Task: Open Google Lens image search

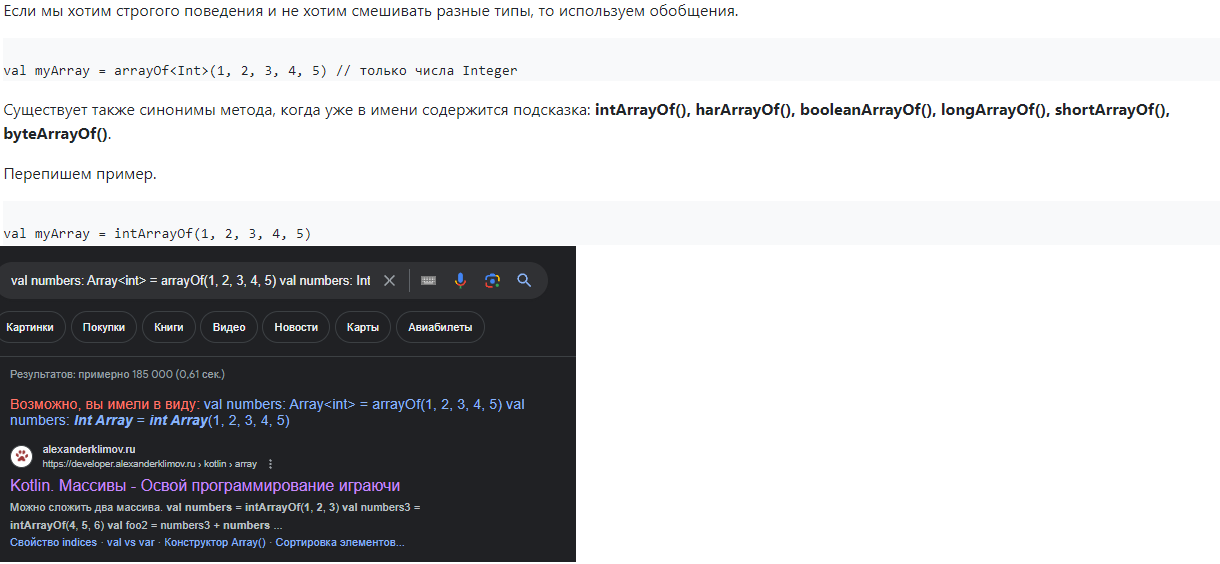Action: 492,281
